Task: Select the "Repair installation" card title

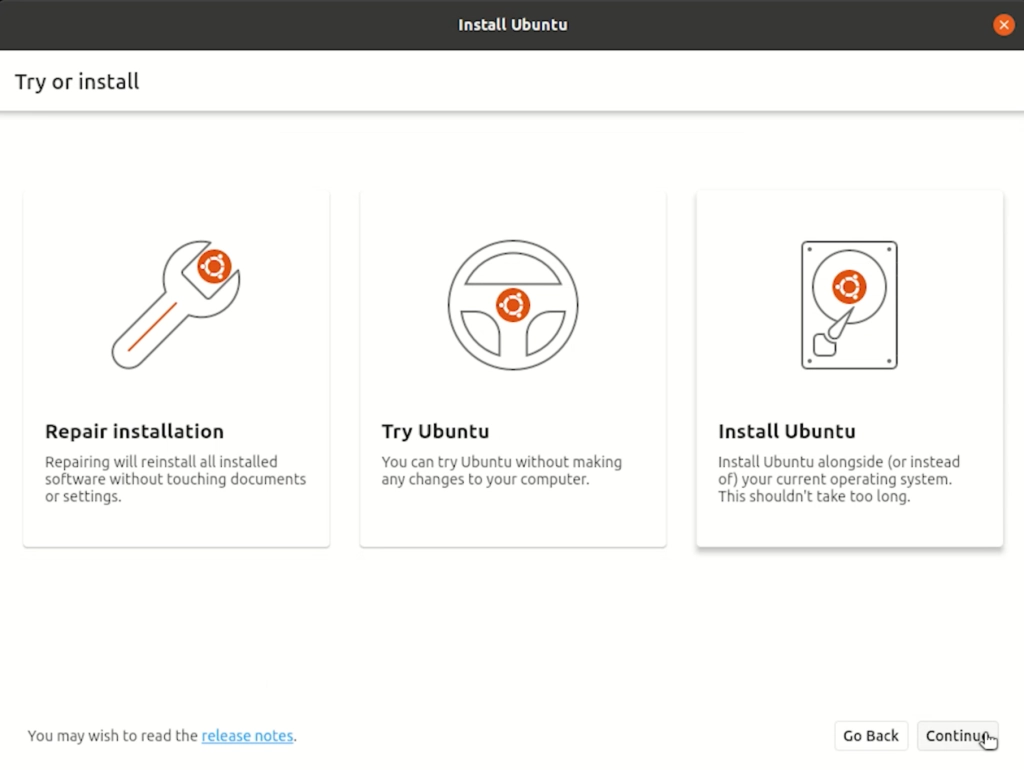Action: click(x=134, y=432)
